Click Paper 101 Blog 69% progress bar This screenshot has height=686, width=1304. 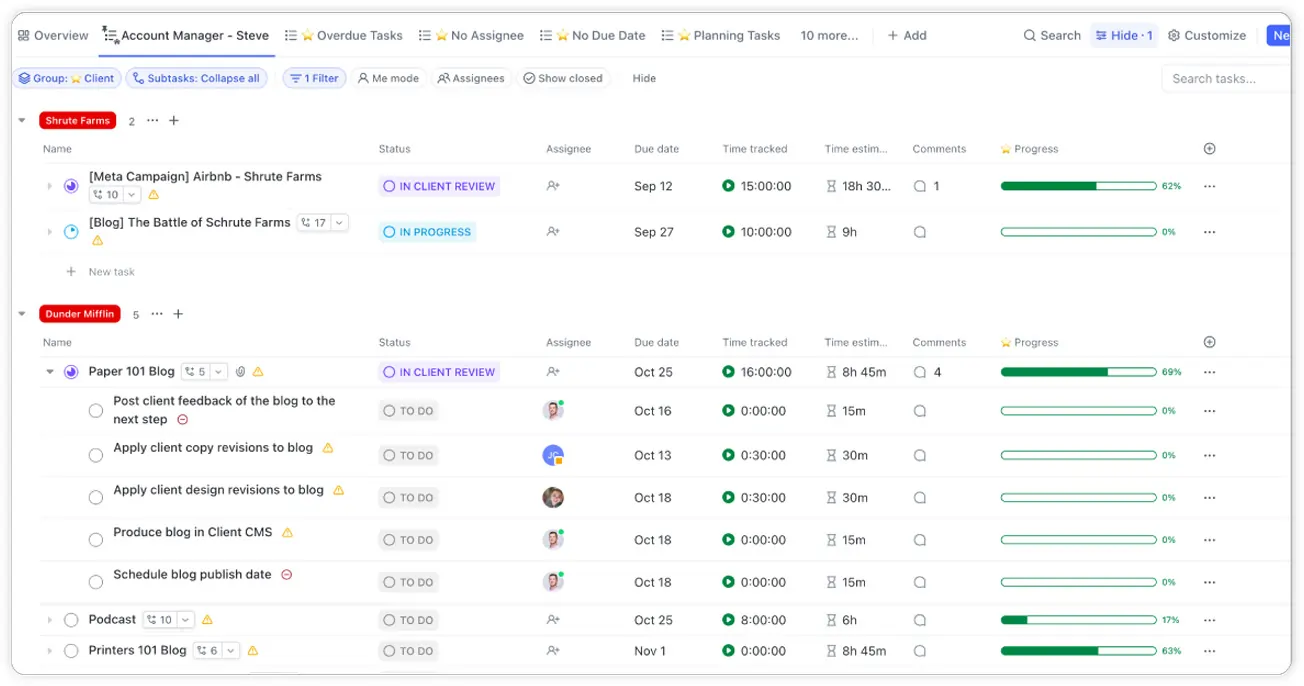[1079, 372]
